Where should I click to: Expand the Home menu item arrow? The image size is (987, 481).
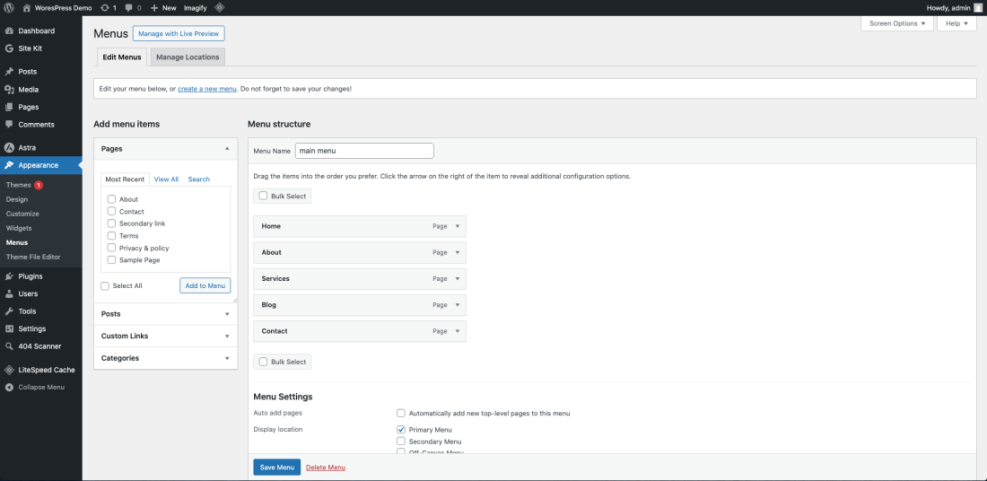click(x=458, y=226)
